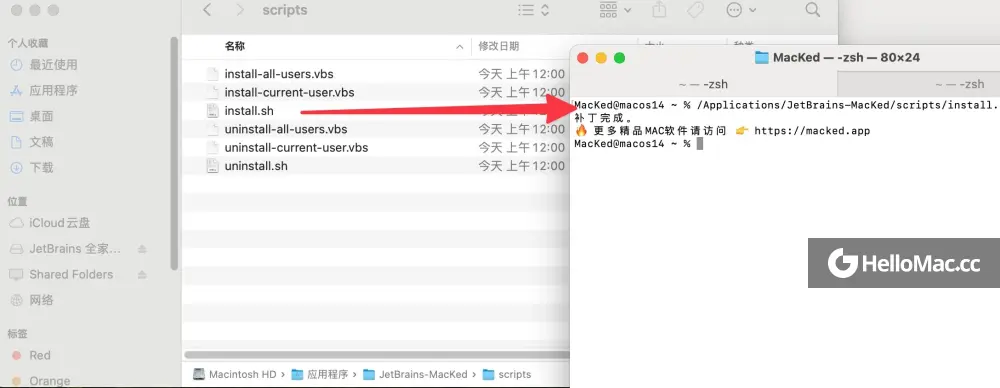Zoom the Terminal window with the green button
1000x388 pixels.
click(x=619, y=58)
